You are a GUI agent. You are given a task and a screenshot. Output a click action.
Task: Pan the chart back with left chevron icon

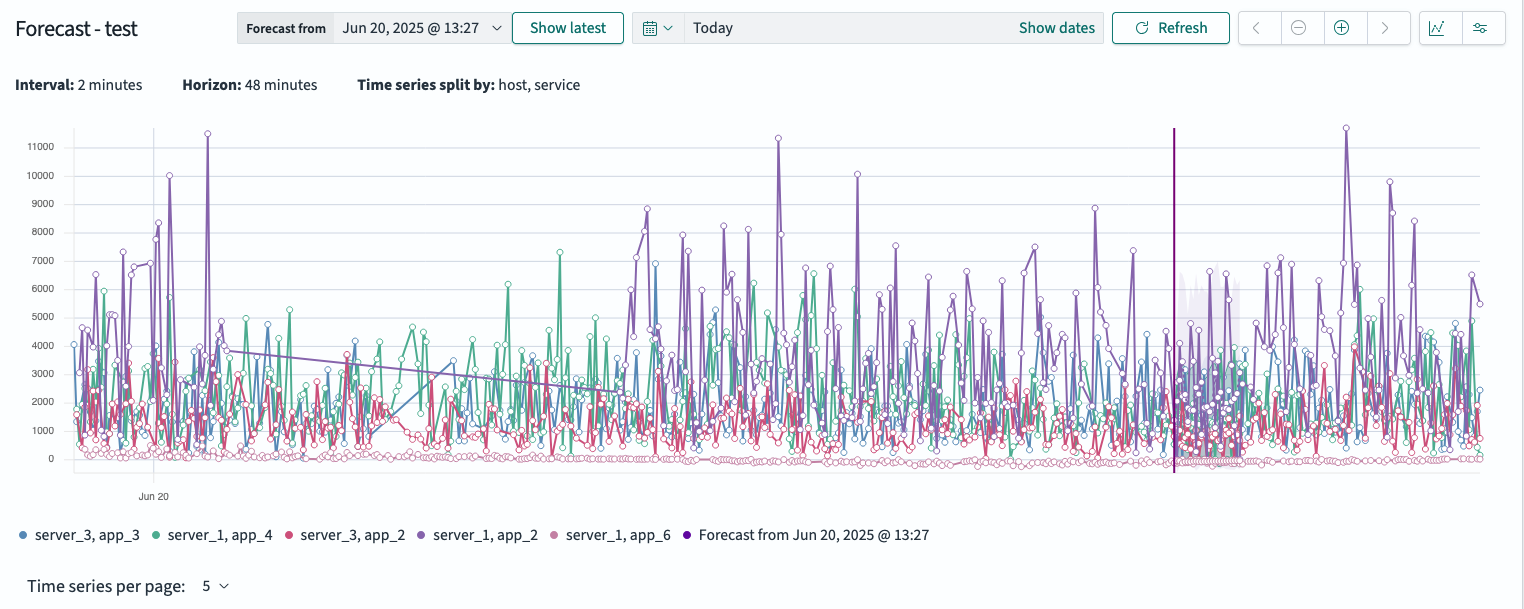click(1259, 27)
